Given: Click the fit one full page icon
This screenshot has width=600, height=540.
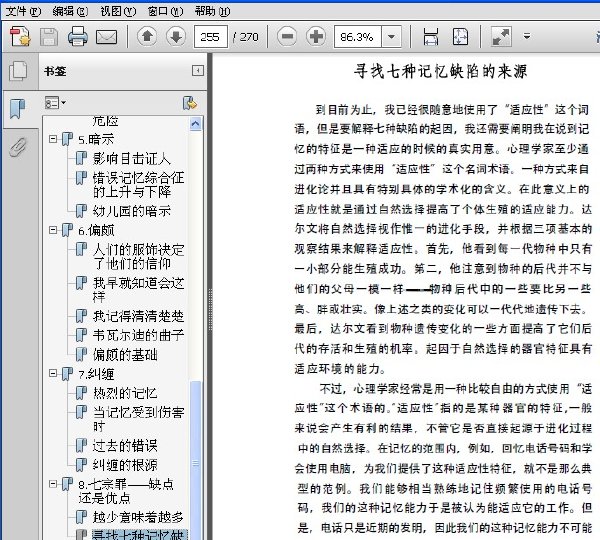Looking at the screenshot, I should click(460, 37).
